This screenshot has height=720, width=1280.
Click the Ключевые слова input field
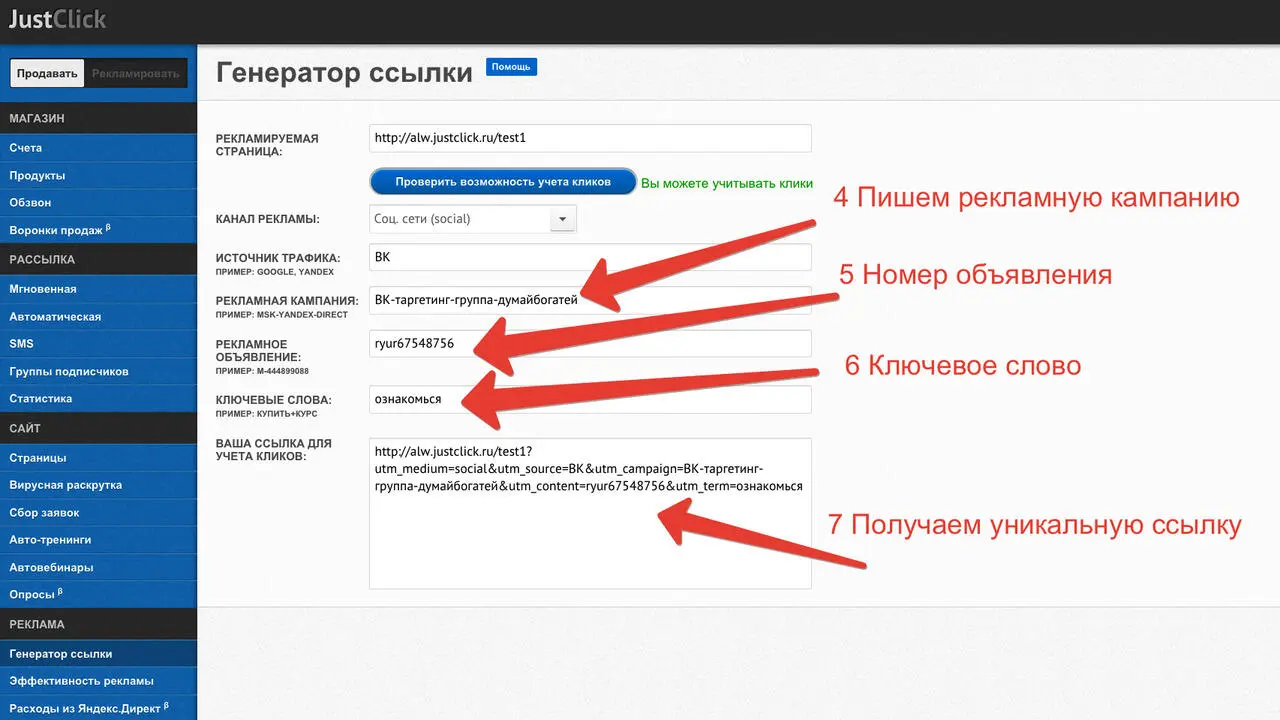pyautogui.click(x=590, y=399)
